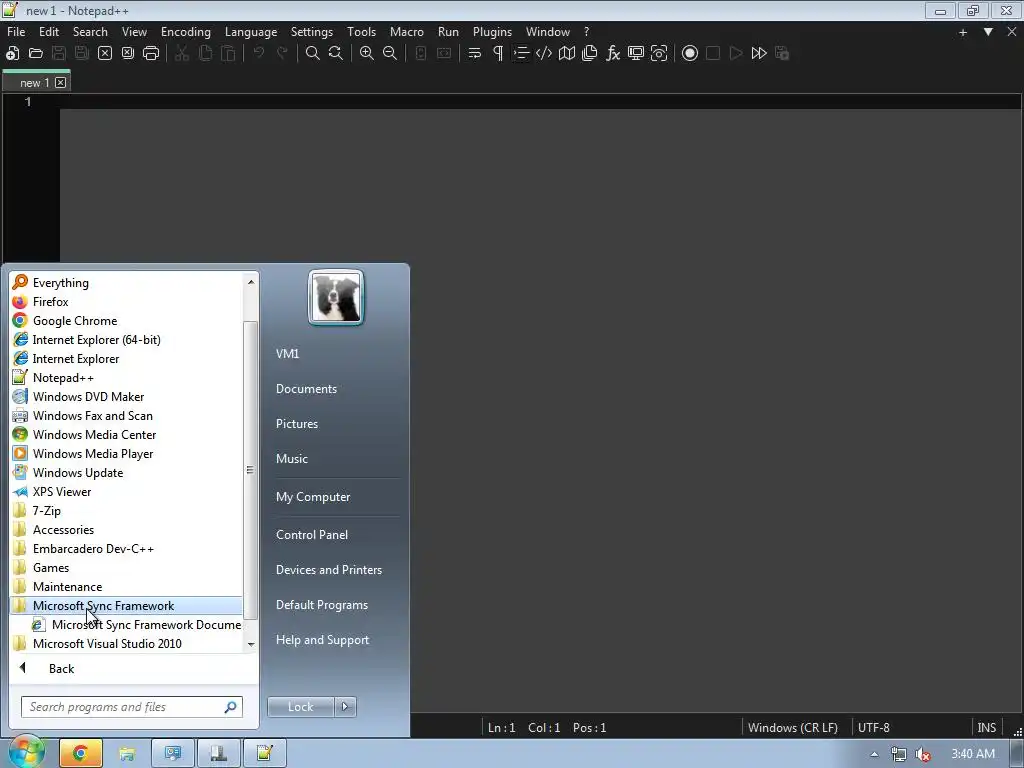The image size is (1024, 768).
Task: Click the Save toolbar icon
Action: pyautogui.click(x=59, y=54)
